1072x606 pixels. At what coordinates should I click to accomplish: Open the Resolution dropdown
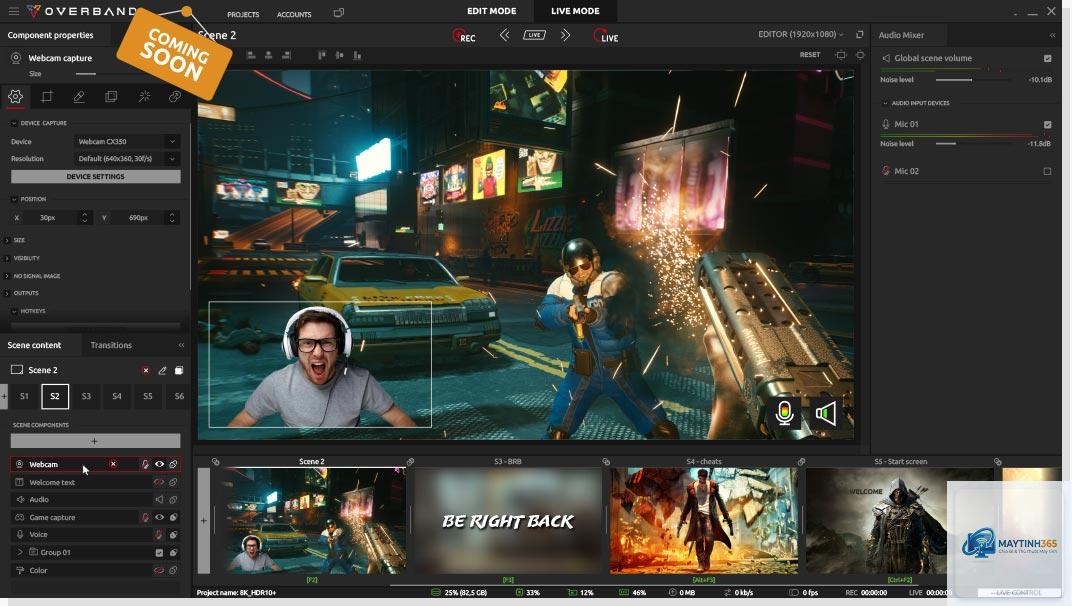point(127,159)
